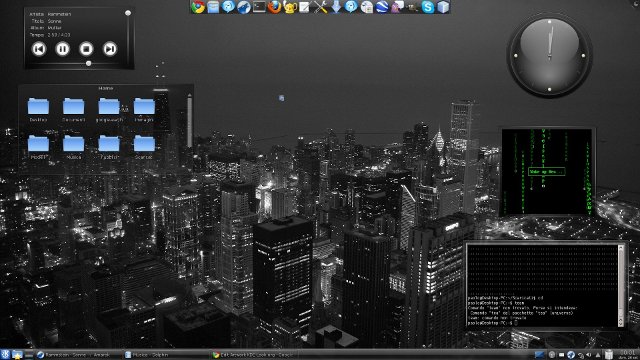This screenshot has width=640, height=360.
Task: Stop playback in the media player widget
Action: click(86, 49)
